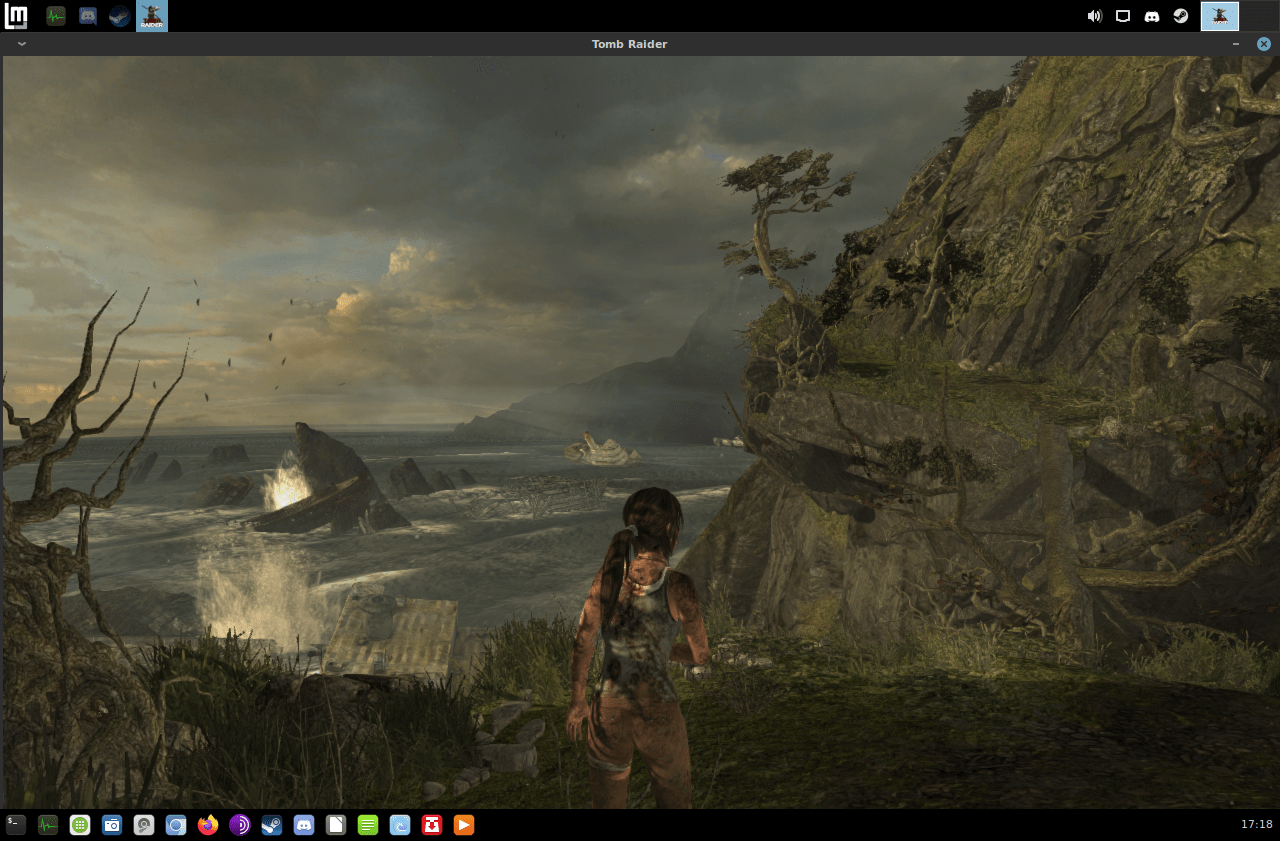The width and height of the screenshot is (1280, 841).
Task: Switch to Discord window in top panel list
Action: point(88,16)
